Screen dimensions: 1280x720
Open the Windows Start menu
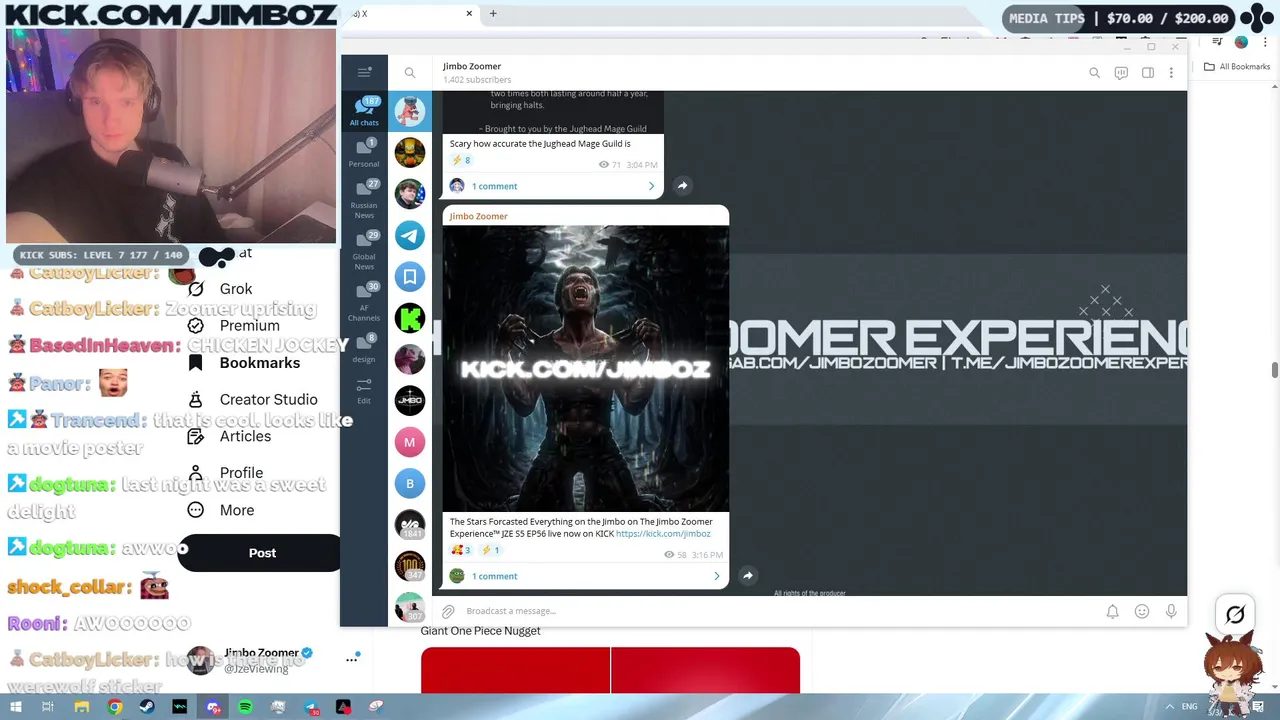pos(16,707)
